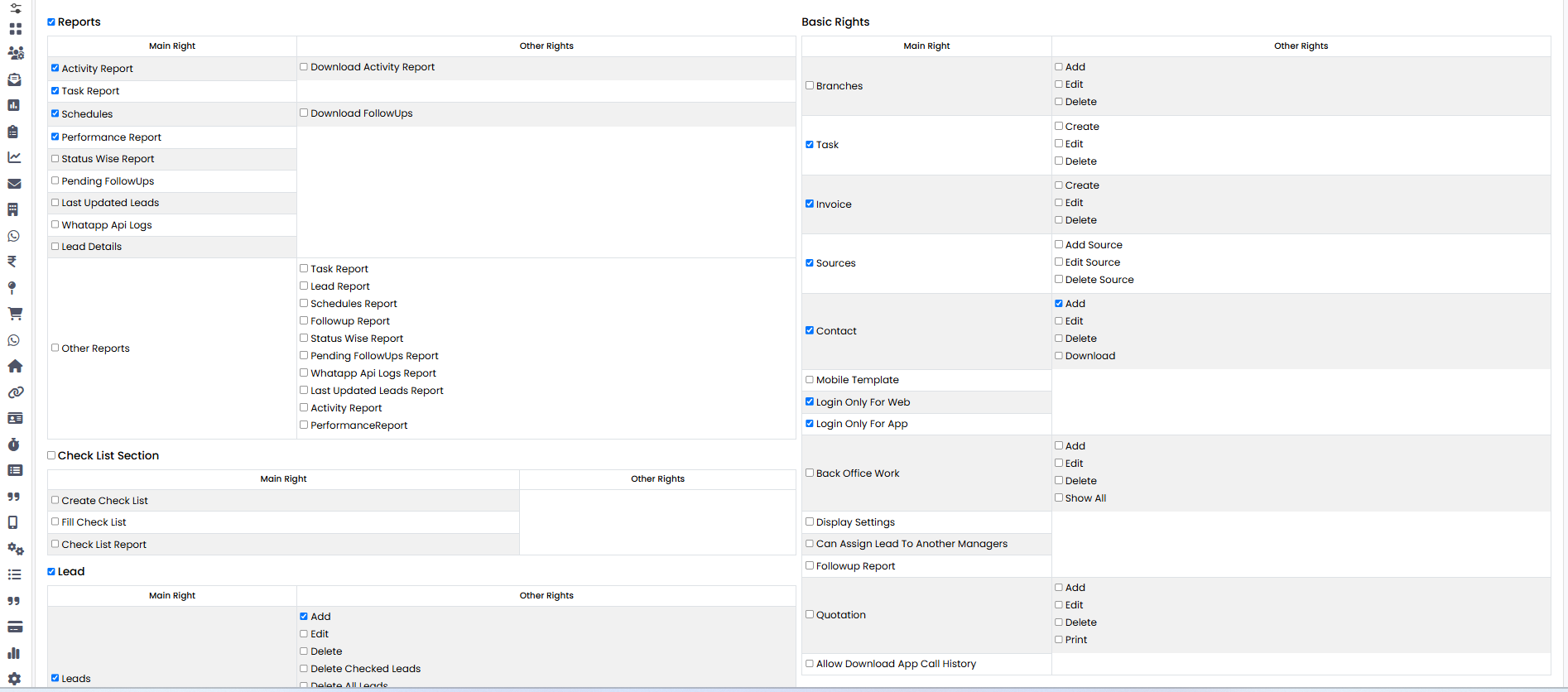1568x692 pixels.
Task: Tick the Mobile Template checkbox
Action: pyautogui.click(x=810, y=380)
